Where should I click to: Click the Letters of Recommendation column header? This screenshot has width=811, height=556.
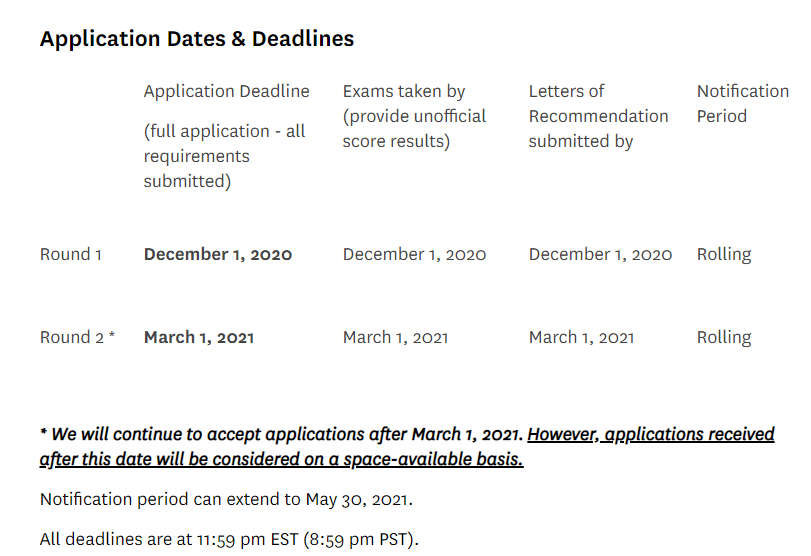598,116
